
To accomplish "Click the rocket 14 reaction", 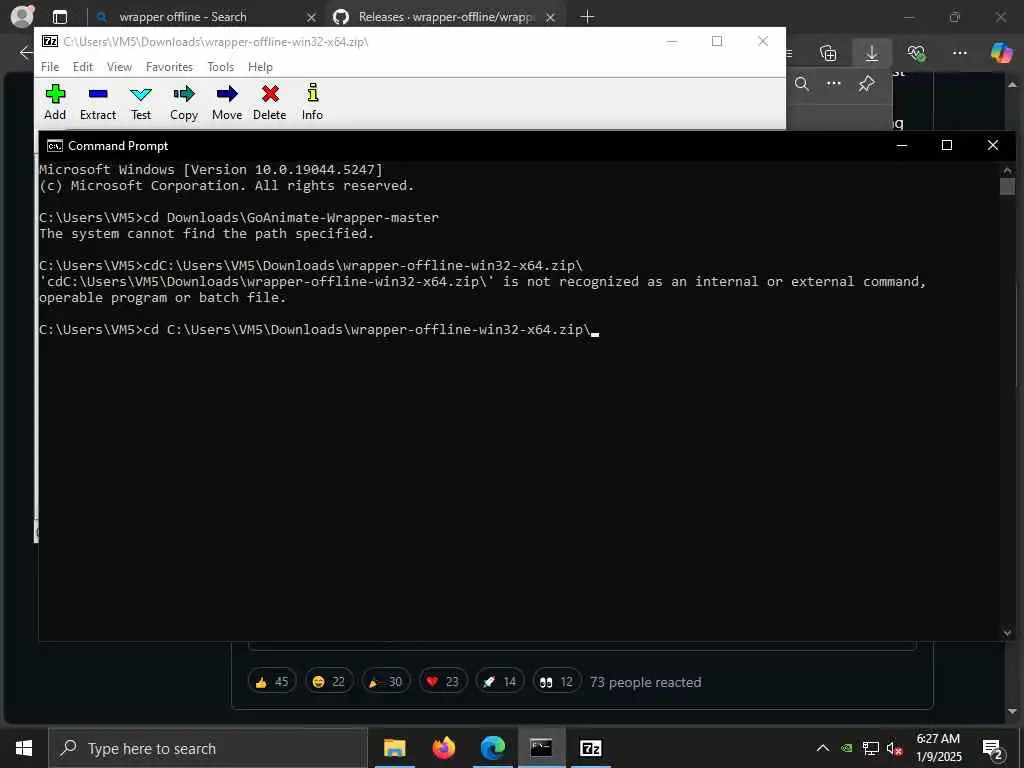I will [x=500, y=682].
